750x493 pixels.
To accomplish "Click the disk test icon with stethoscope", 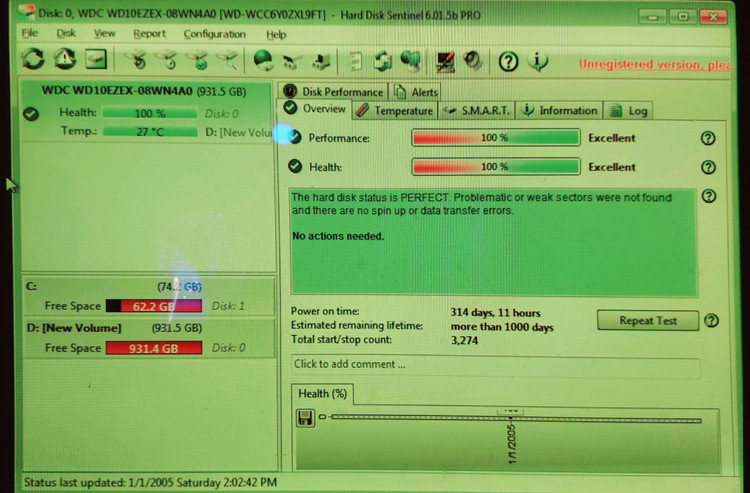I will pyautogui.click(x=136, y=60).
